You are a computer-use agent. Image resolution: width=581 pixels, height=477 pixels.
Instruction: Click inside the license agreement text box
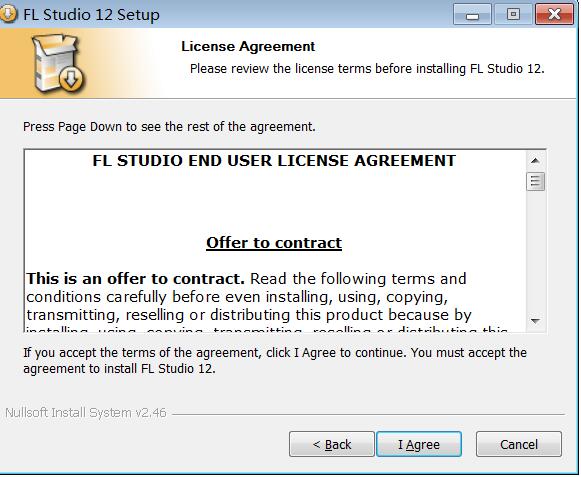click(x=275, y=241)
